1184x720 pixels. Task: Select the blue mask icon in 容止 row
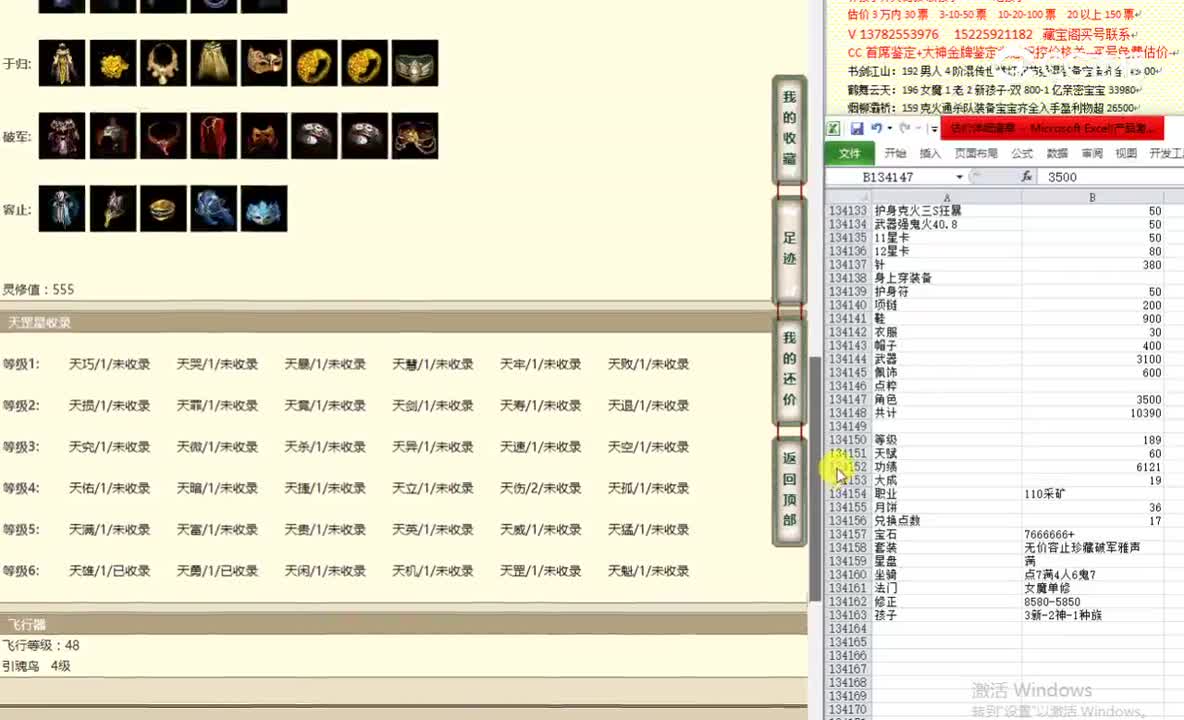coord(264,208)
